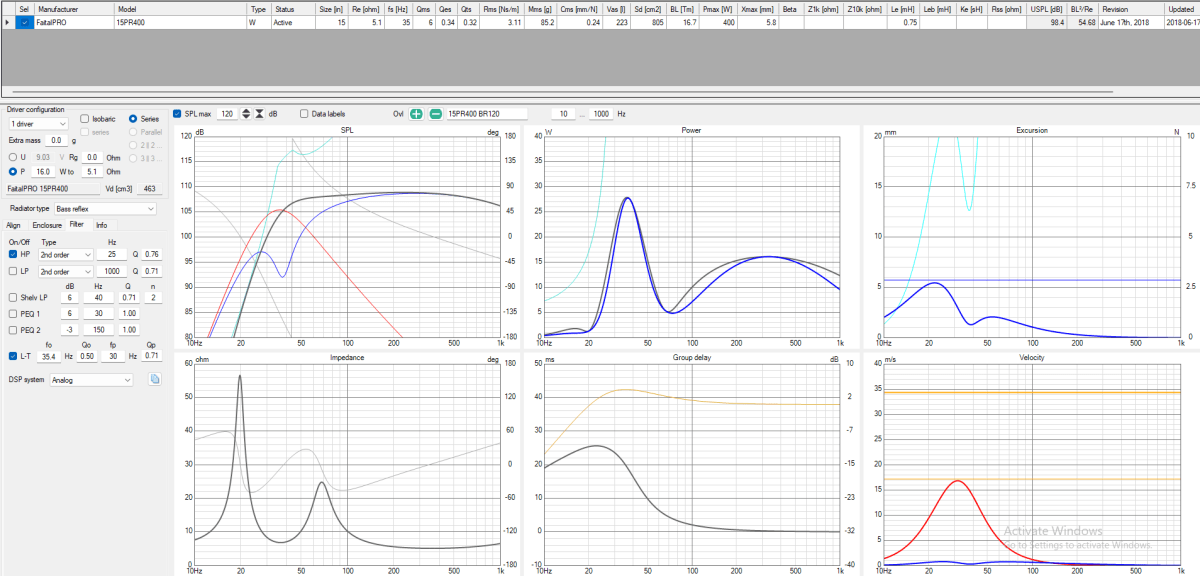Edit the end frequency 1000 field
1200x576 pixels.
click(x=600, y=114)
